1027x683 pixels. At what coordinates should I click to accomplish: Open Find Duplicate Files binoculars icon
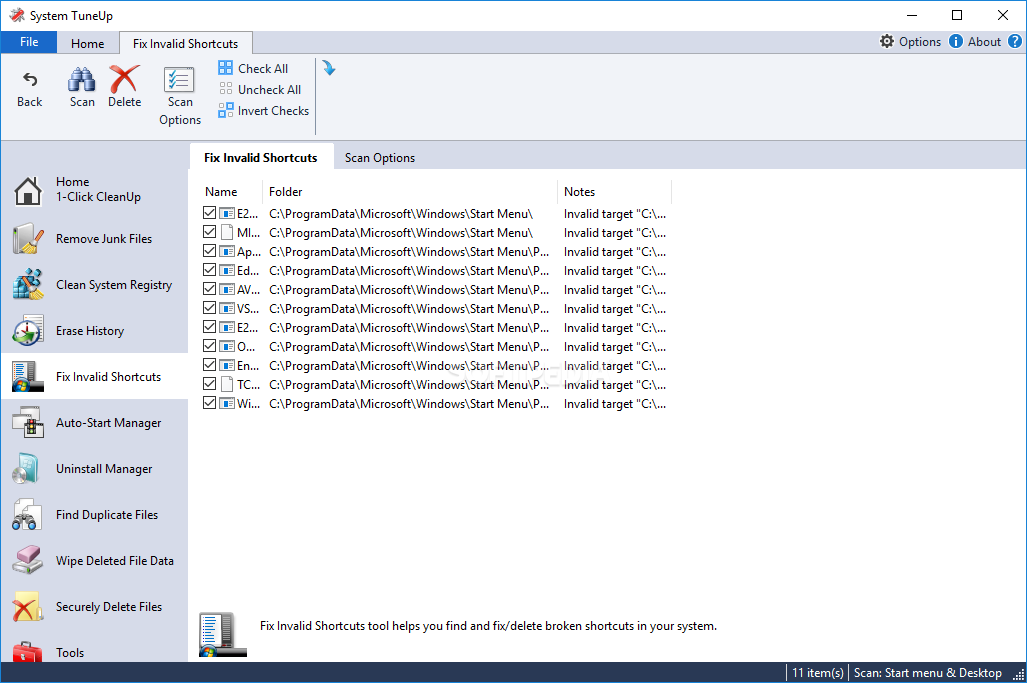tap(28, 514)
